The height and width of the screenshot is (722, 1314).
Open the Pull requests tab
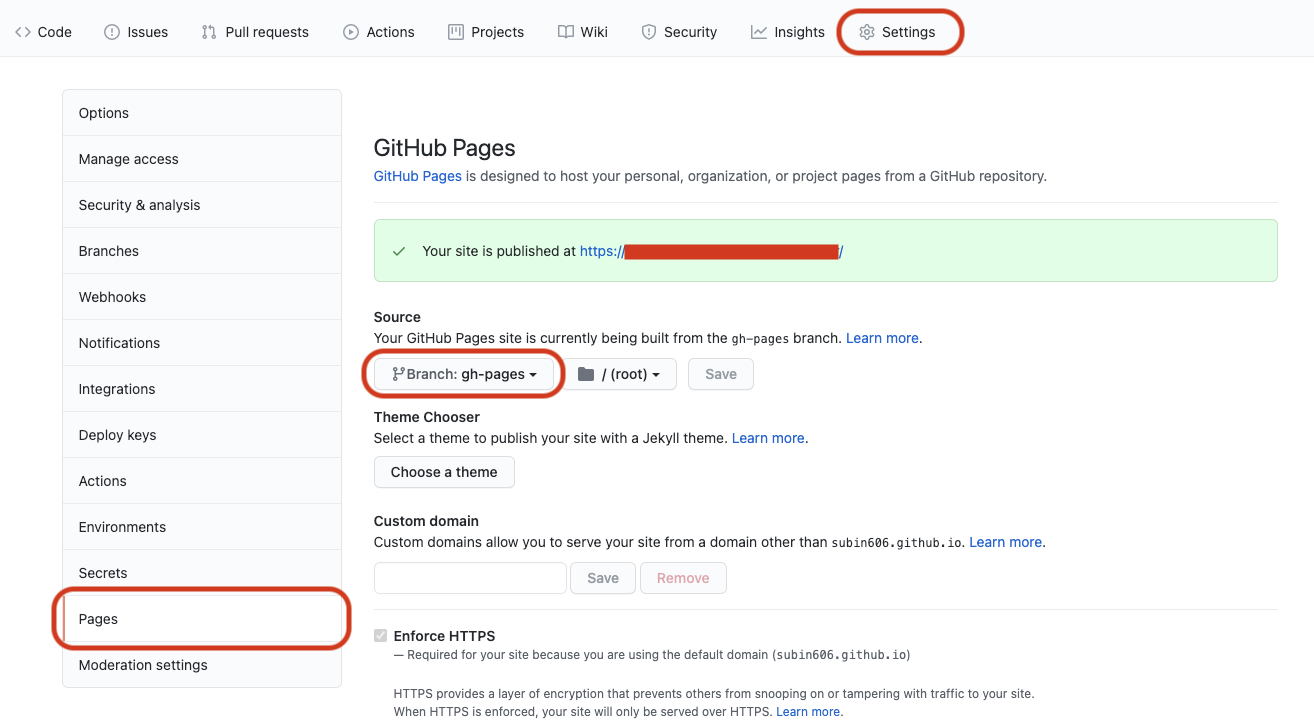click(x=255, y=32)
